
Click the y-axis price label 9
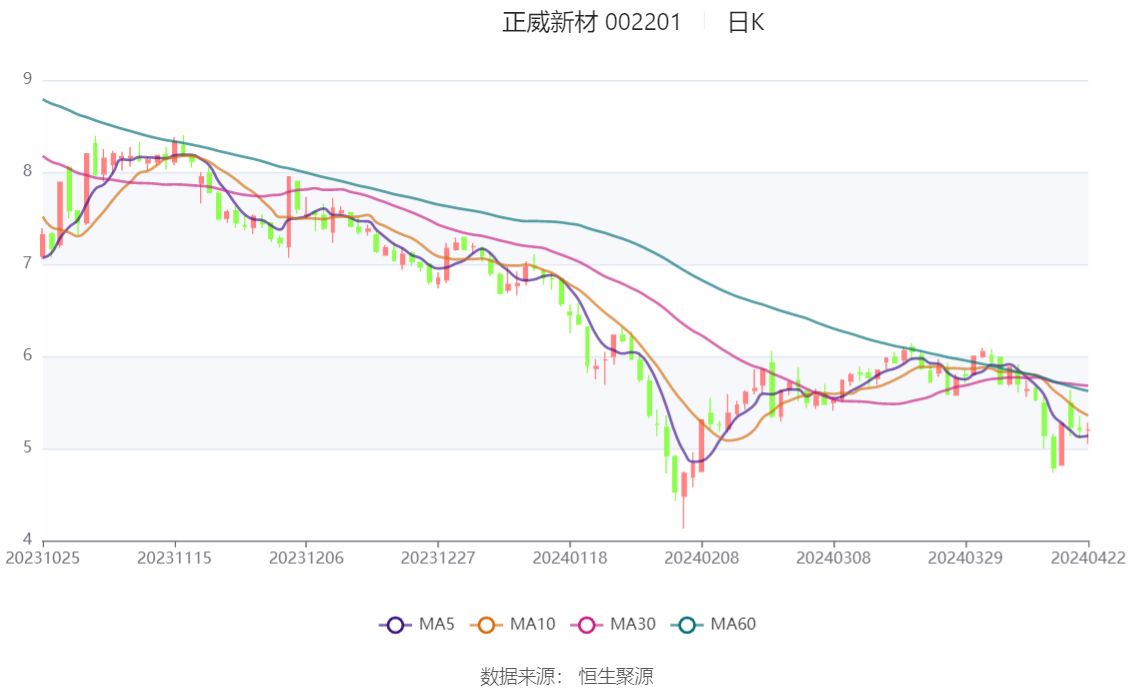click(x=27, y=78)
